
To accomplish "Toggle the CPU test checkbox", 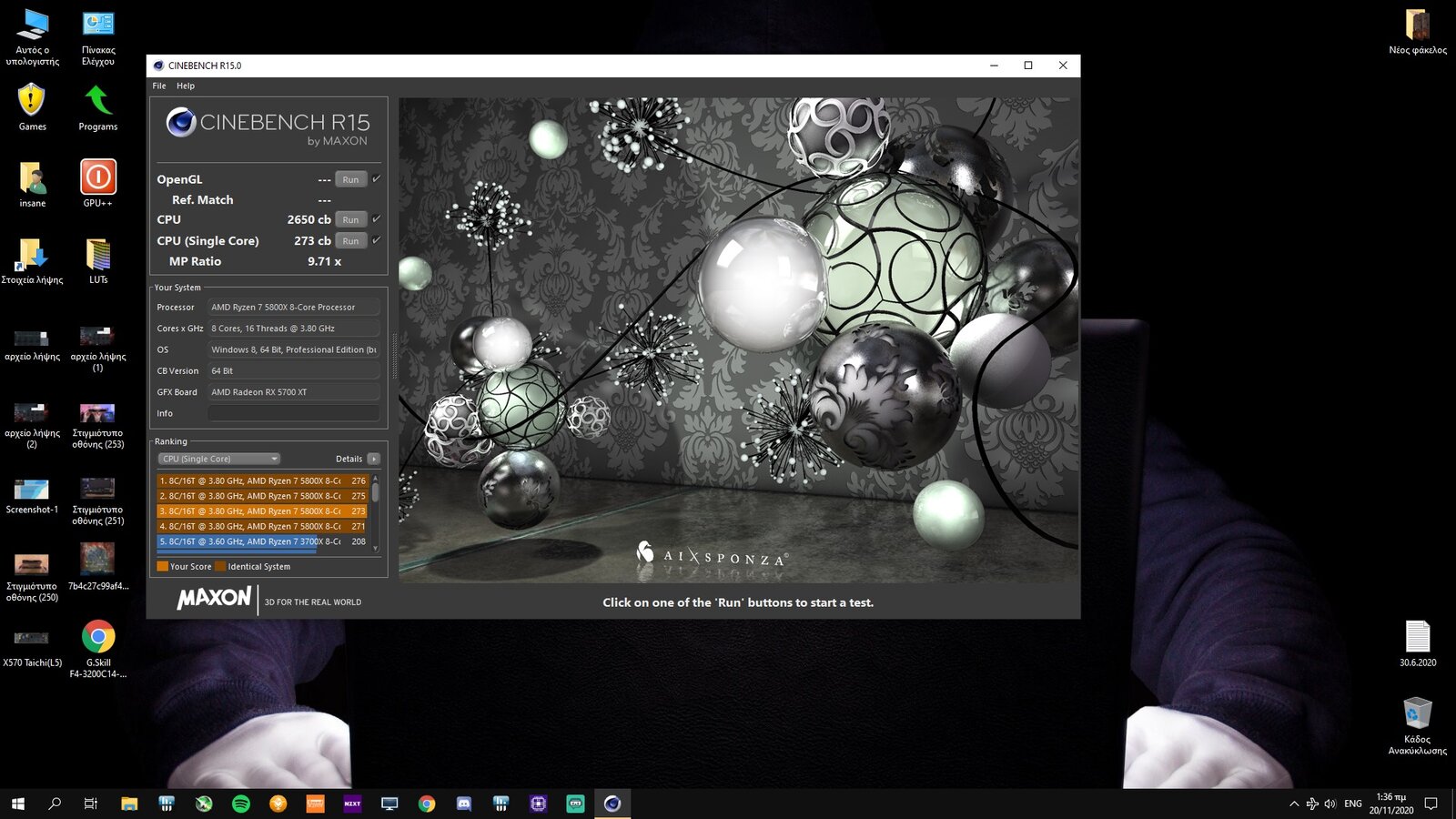I will pos(376,218).
